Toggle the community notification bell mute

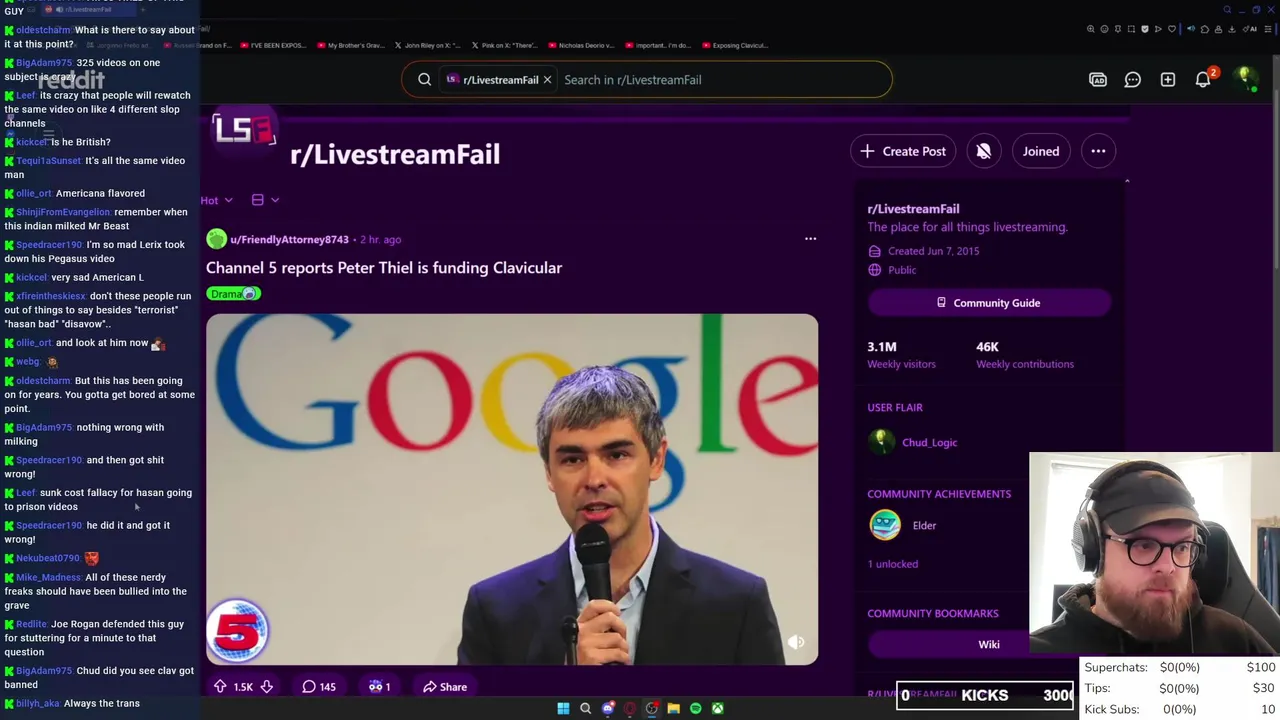pyautogui.click(x=983, y=151)
